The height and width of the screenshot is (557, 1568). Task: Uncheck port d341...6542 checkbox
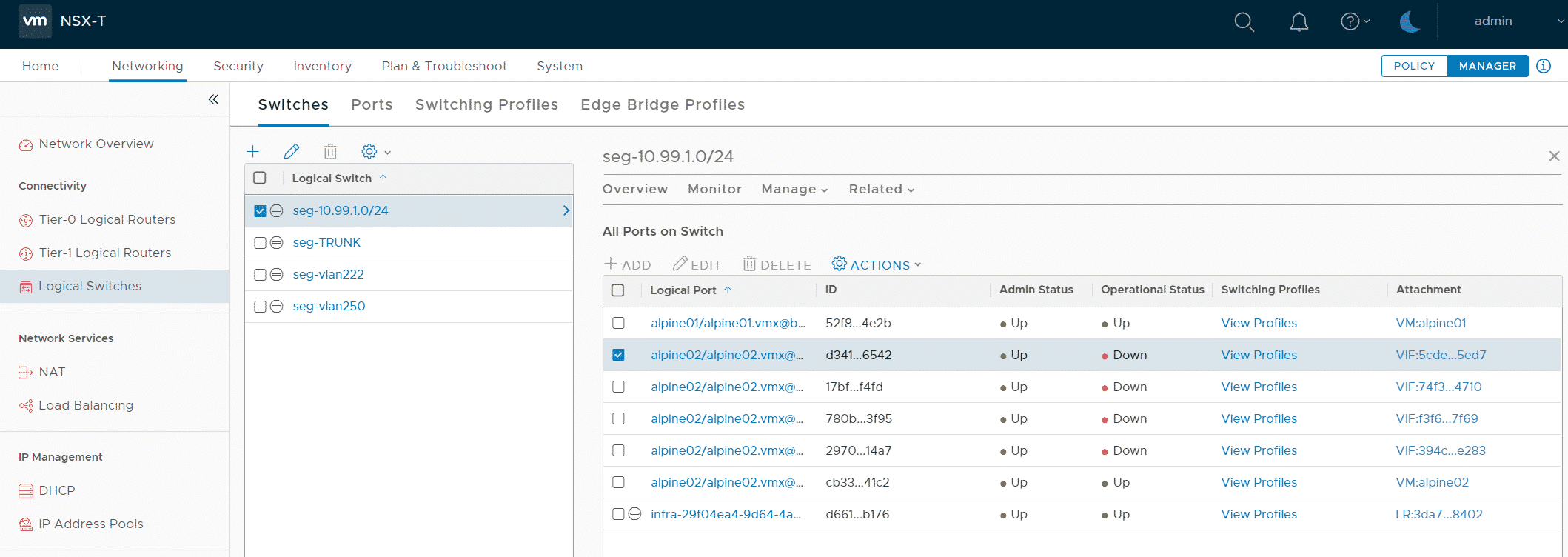(618, 356)
